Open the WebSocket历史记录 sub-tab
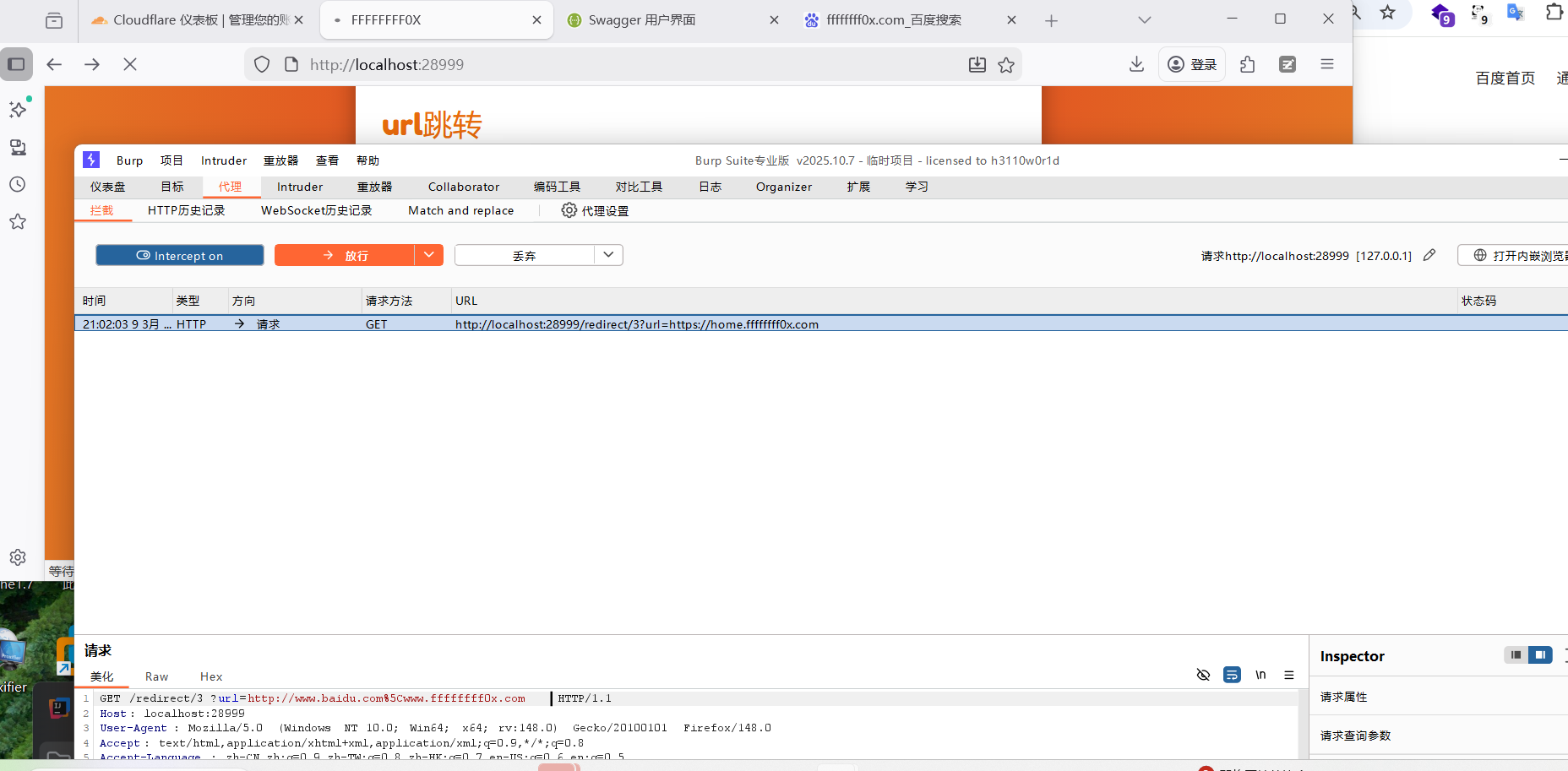This screenshot has width=1568, height=771. coord(317,210)
